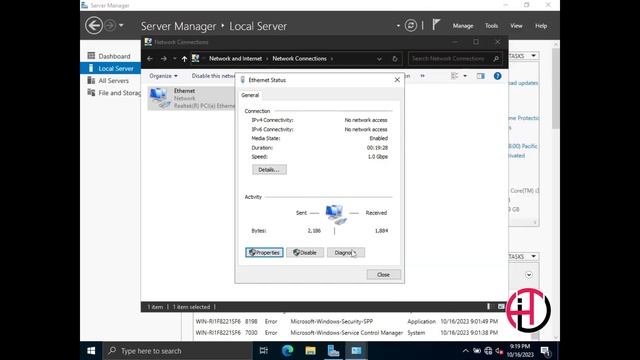The height and width of the screenshot is (360, 640).
Task: Go up one level in Network Connections
Action: click(184, 59)
